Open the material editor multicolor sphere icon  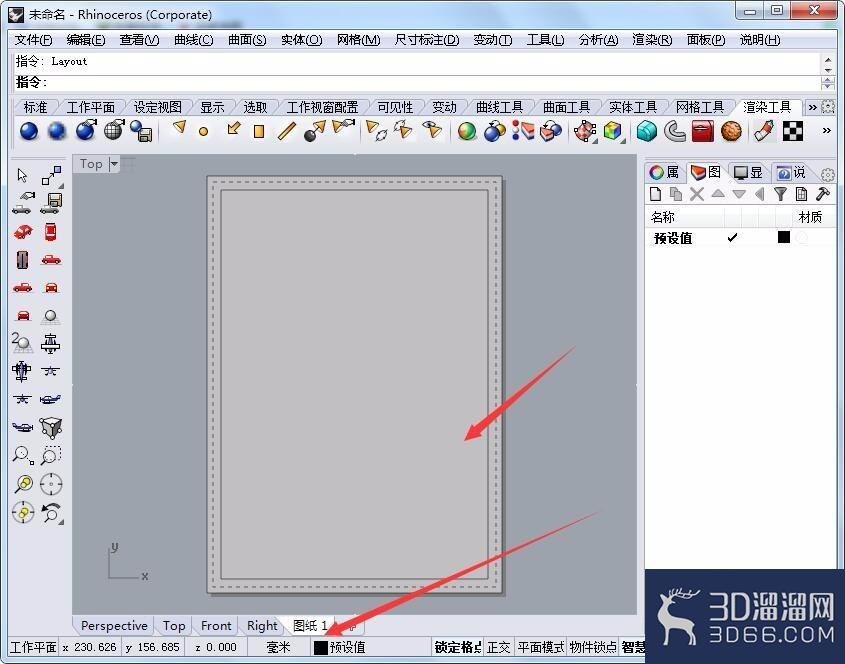[x=467, y=131]
